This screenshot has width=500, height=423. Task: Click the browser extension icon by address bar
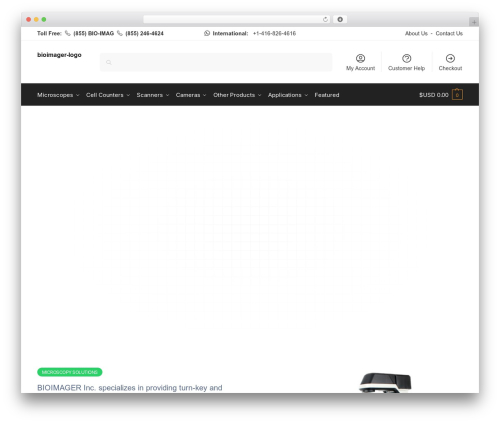coord(340,20)
